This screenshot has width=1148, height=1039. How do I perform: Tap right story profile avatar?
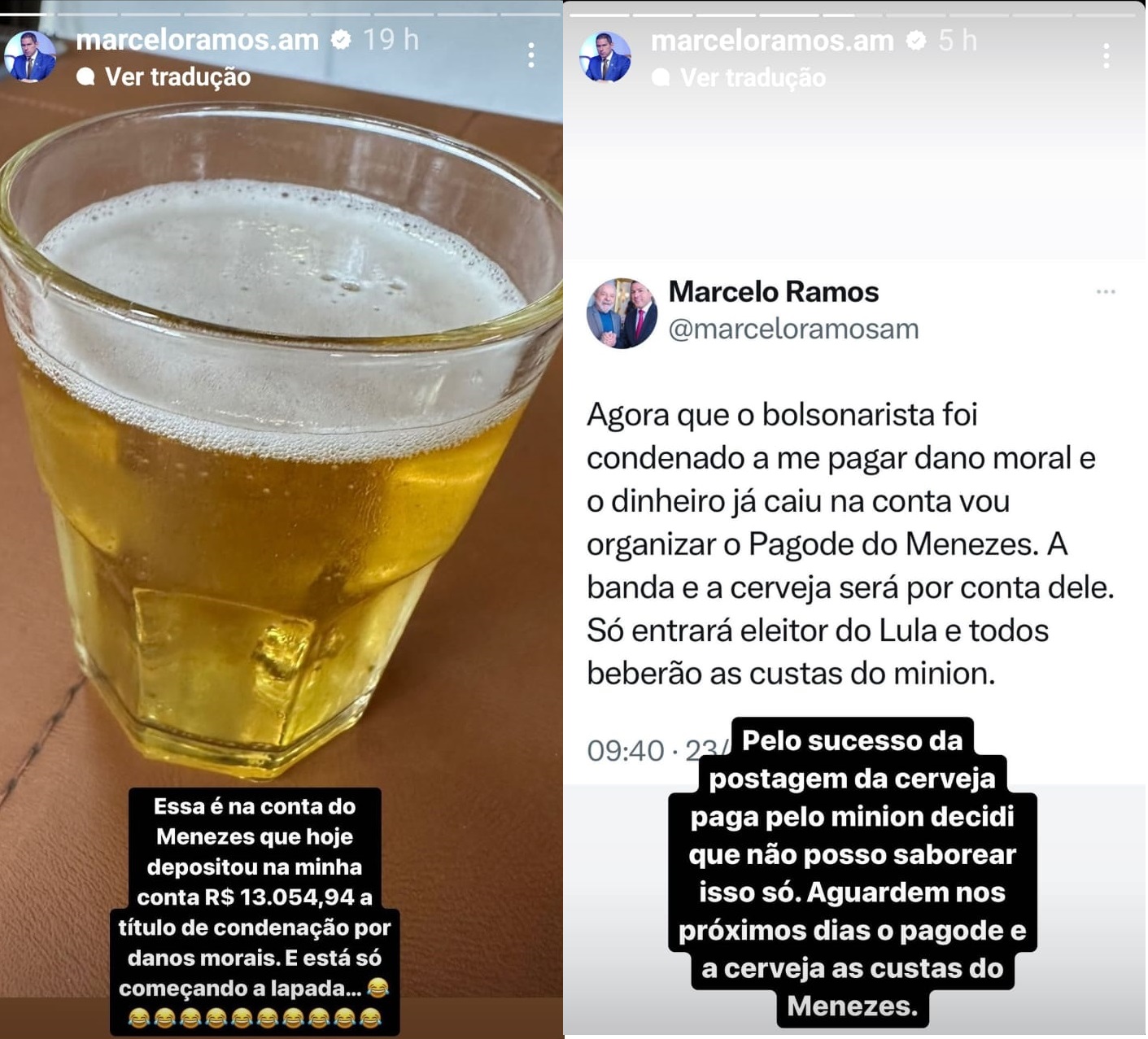[605, 57]
